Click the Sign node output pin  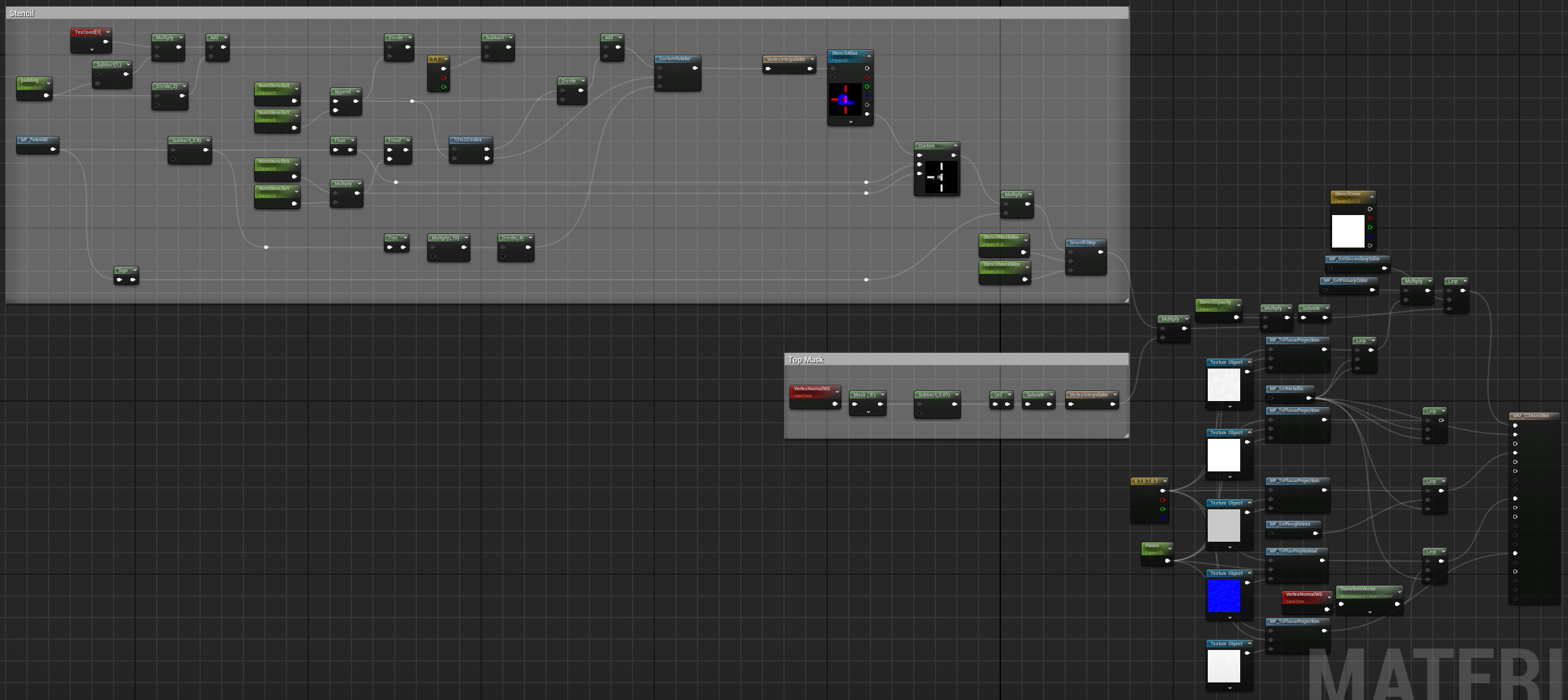click(x=133, y=279)
